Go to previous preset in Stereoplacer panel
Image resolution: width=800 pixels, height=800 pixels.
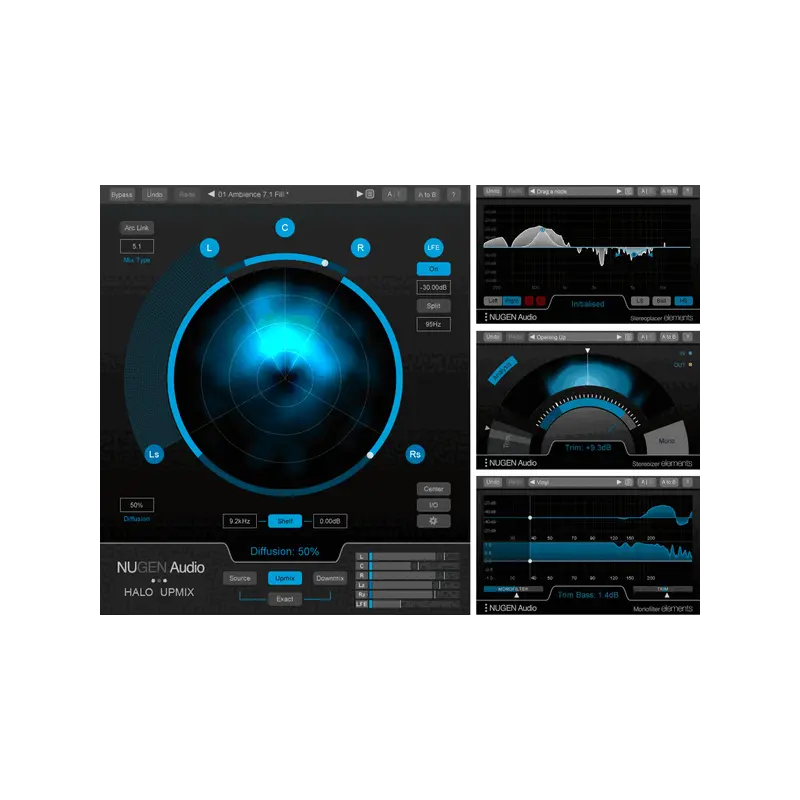pos(532,191)
